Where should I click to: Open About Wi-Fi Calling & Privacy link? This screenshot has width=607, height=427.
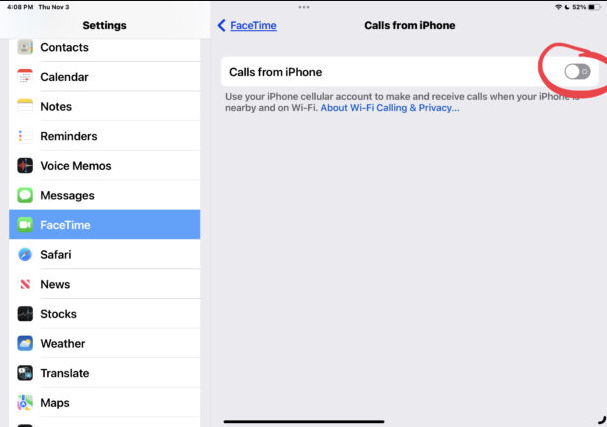point(390,108)
